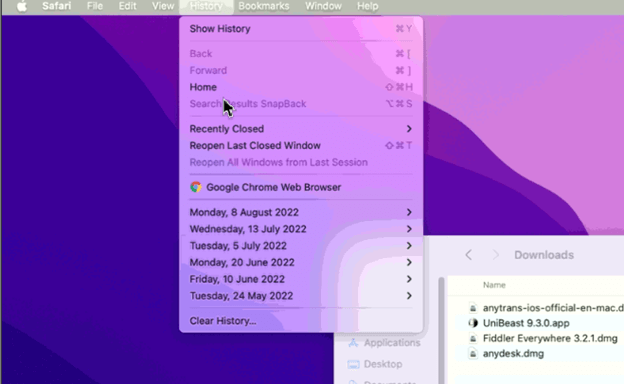Sort Finder list by Name column
The image size is (624, 384).
(x=494, y=285)
